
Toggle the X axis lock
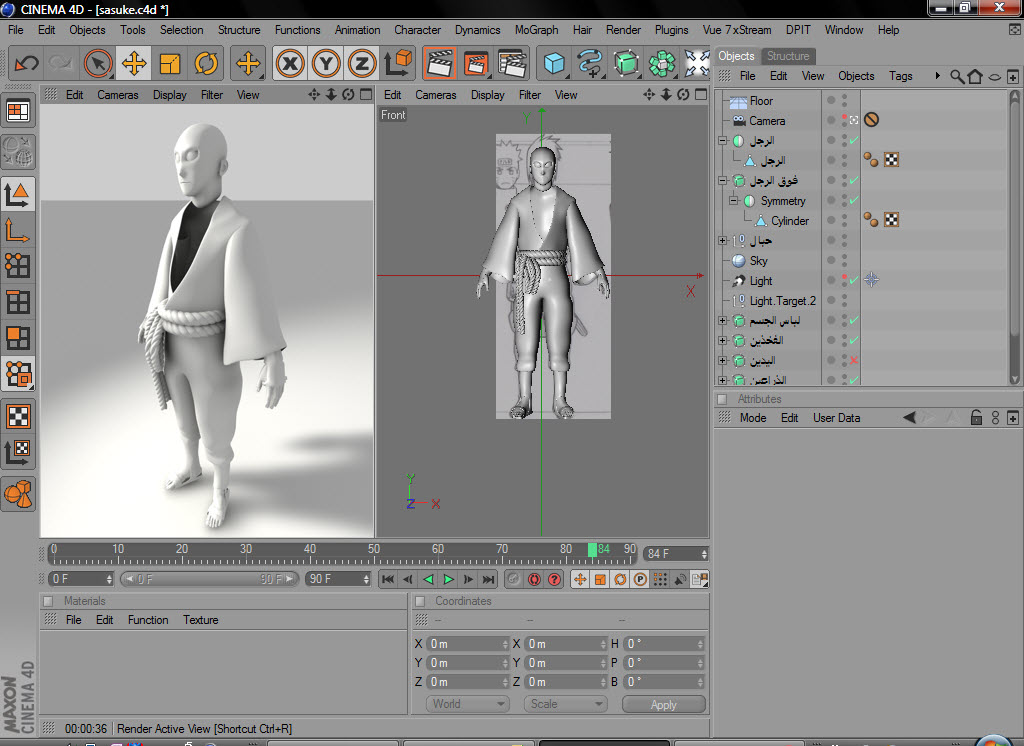(x=290, y=63)
